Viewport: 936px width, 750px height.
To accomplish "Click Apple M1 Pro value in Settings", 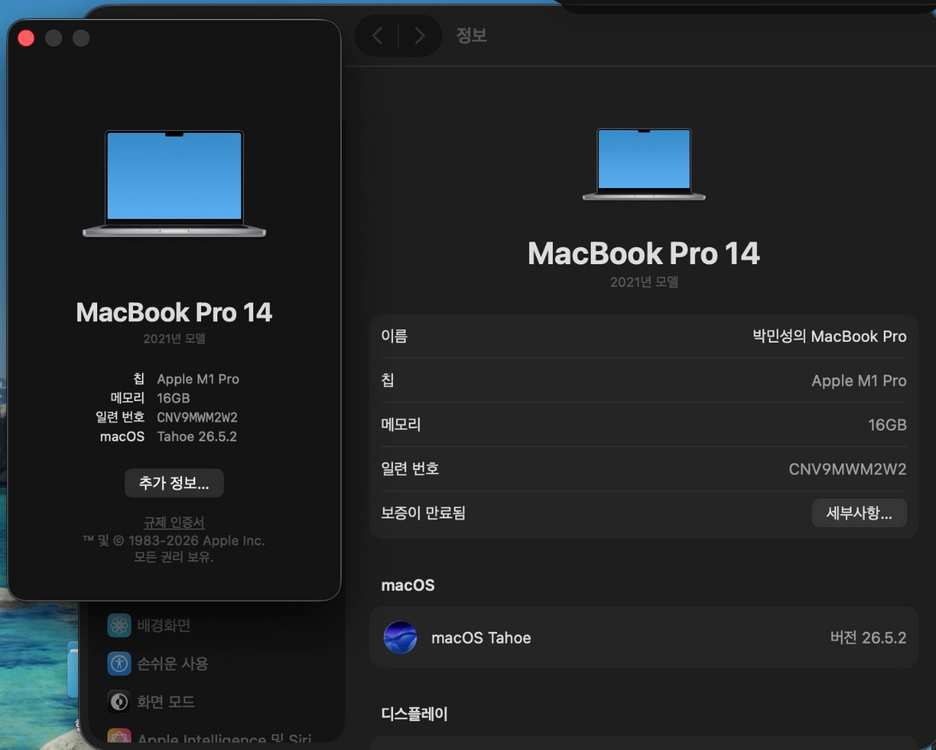I will coord(859,380).
